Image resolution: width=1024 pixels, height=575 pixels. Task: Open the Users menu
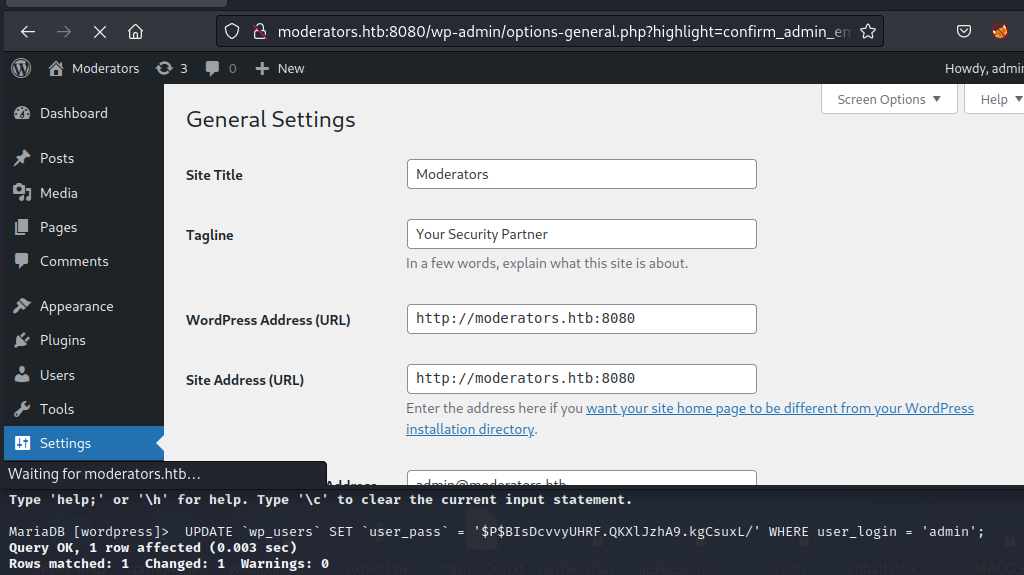(57, 375)
